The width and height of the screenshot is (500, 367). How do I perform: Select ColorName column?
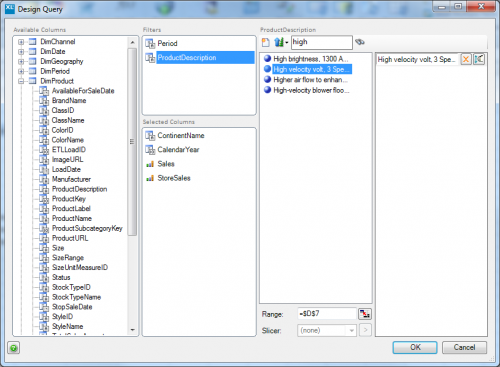pyautogui.click(x=68, y=140)
